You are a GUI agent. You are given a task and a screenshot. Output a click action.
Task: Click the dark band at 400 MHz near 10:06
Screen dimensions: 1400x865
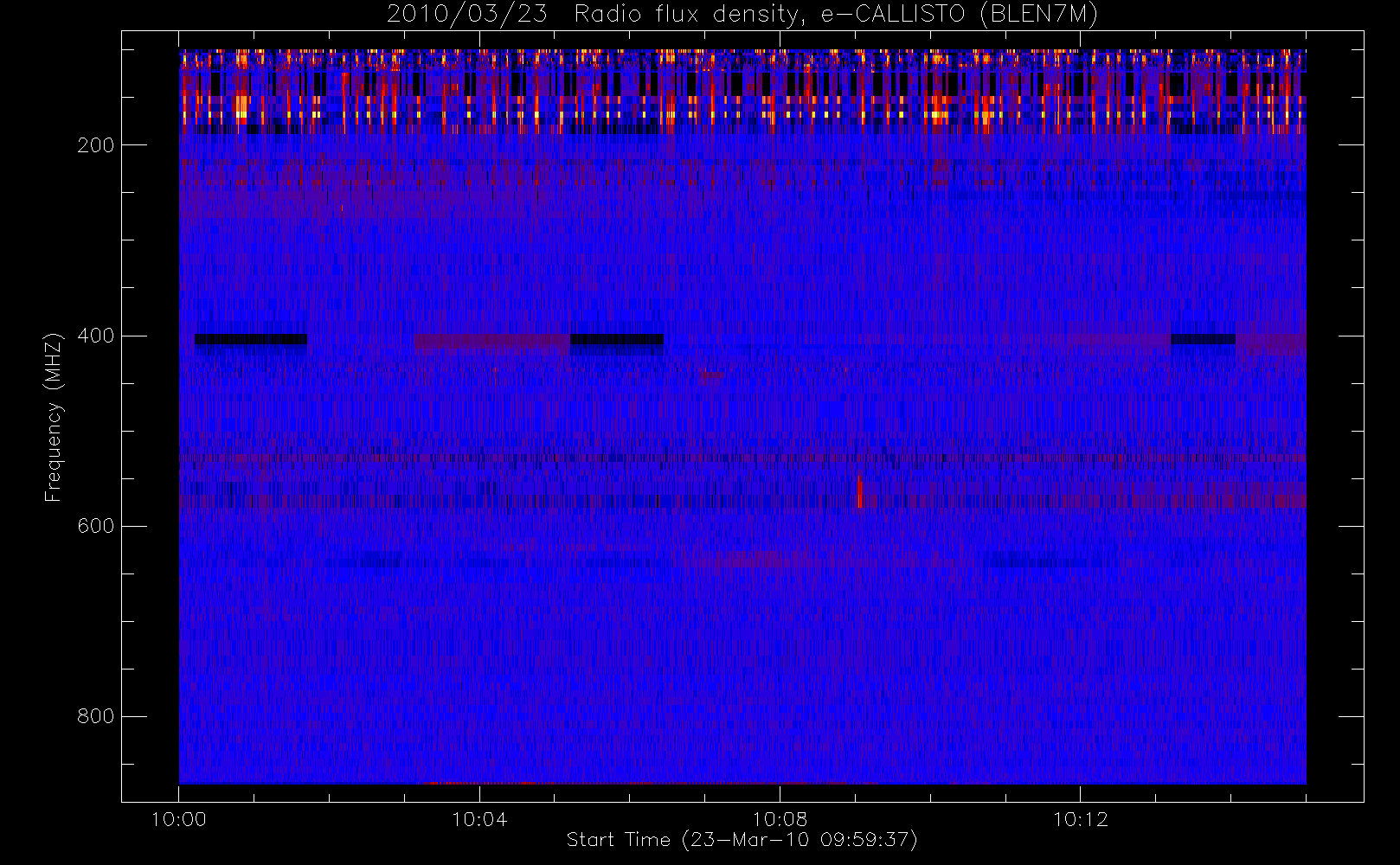[x=617, y=339]
